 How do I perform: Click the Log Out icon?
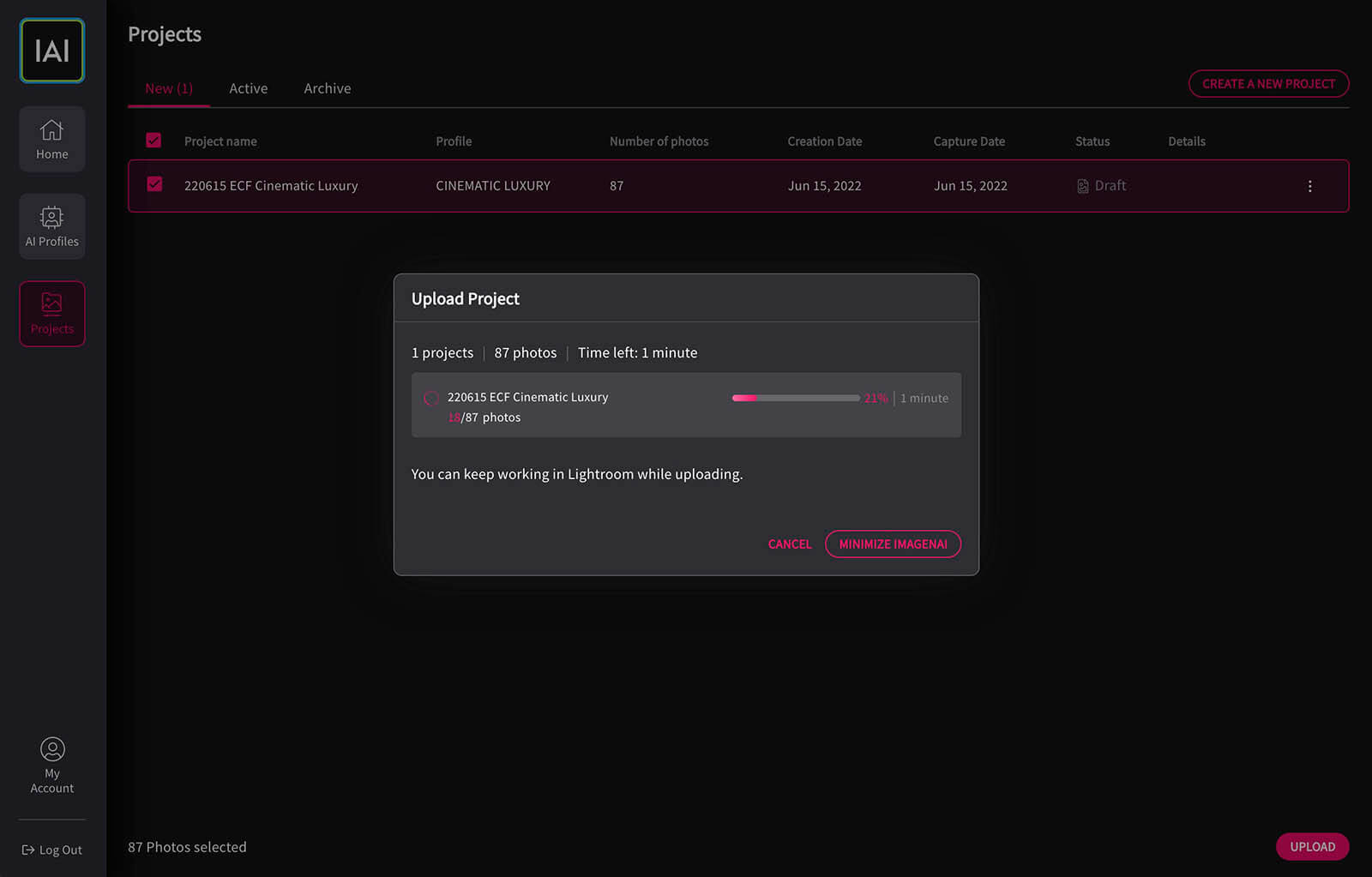tap(28, 850)
